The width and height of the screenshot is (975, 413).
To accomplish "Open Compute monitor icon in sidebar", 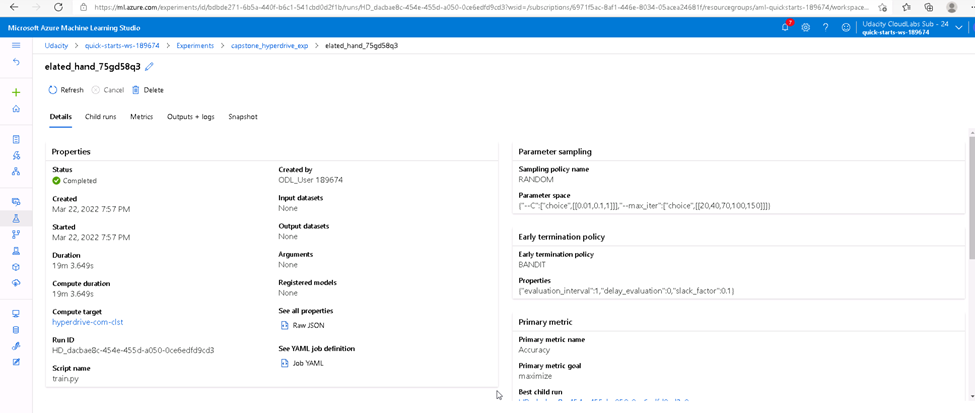I will click(16, 313).
